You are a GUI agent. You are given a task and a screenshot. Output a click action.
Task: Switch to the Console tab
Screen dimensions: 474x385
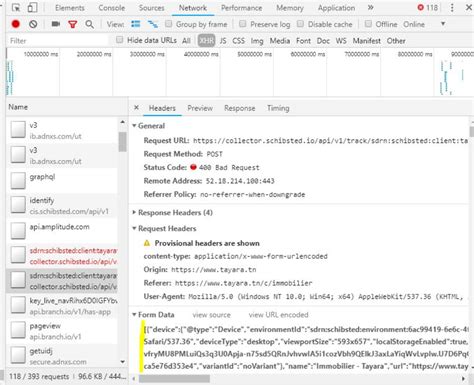[x=112, y=8]
